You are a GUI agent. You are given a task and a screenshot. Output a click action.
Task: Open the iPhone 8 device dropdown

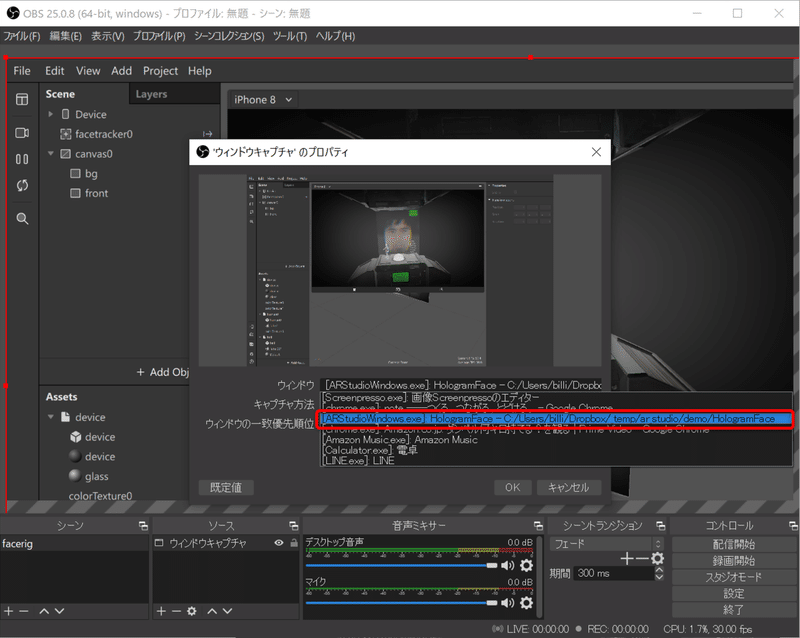(x=263, y=100)
